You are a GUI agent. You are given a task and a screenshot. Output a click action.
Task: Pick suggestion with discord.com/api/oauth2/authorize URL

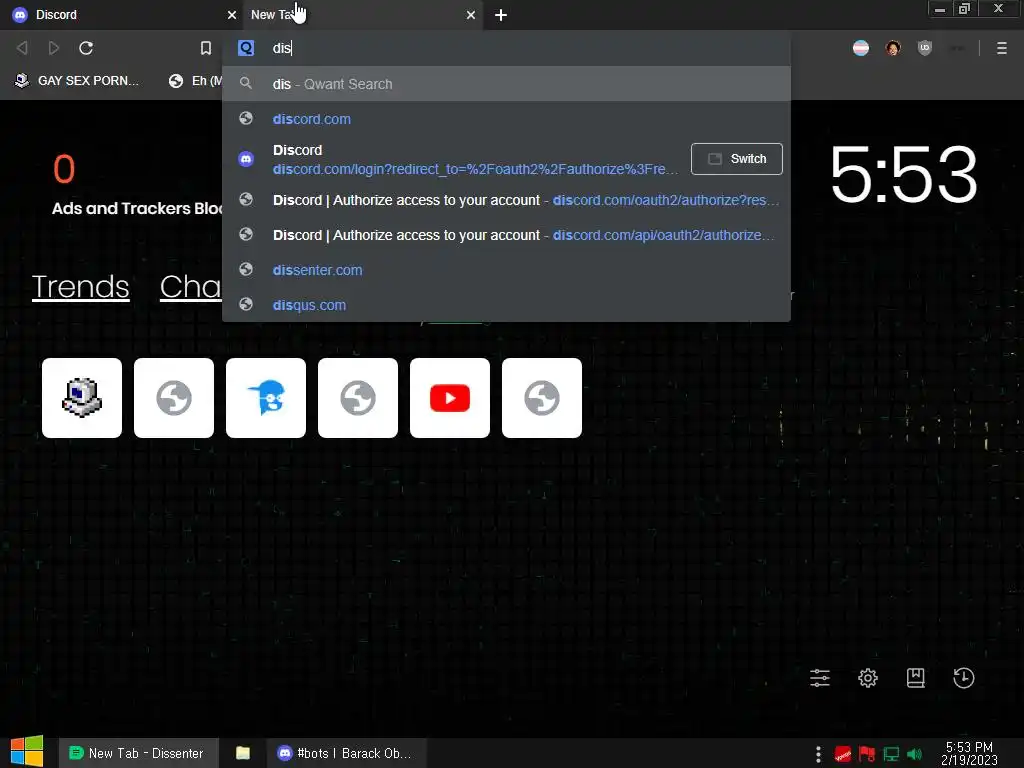pyautogui.click(x=506, y=235)
